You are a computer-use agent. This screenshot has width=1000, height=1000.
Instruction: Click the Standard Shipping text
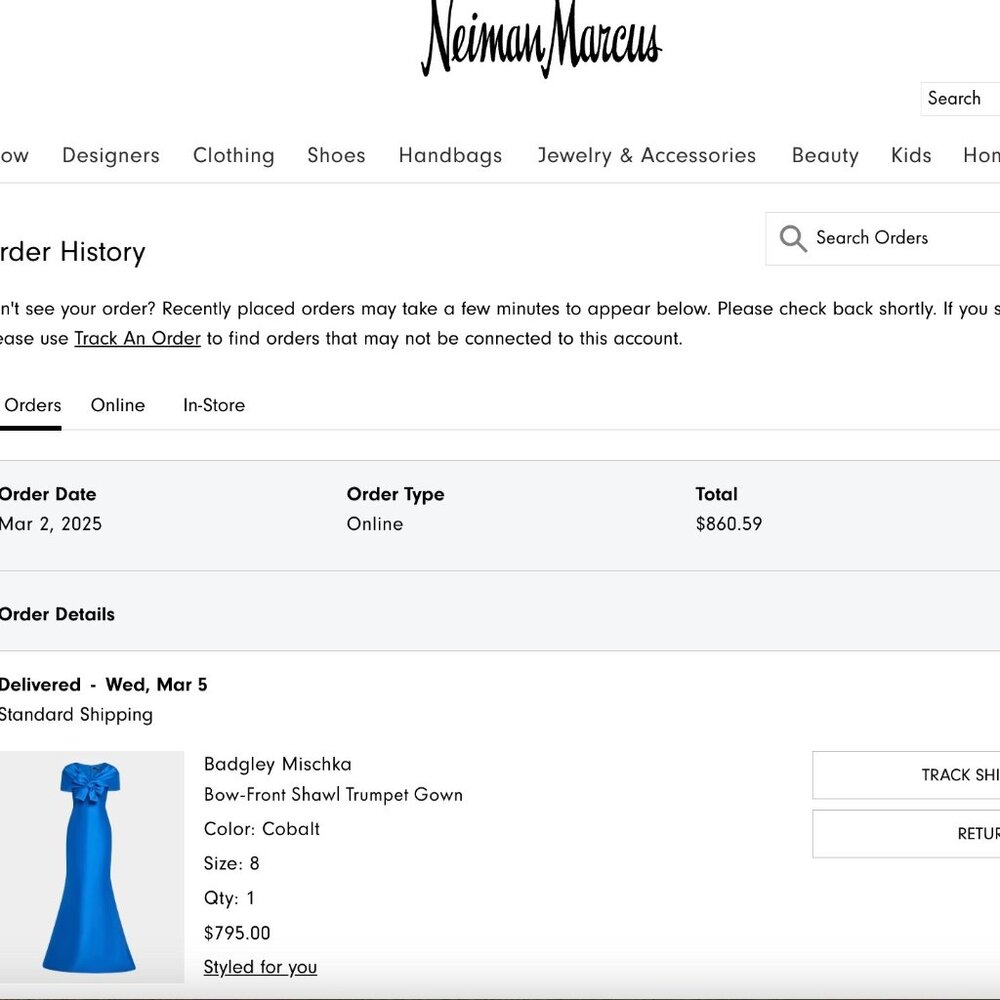(x=76, y=714)
